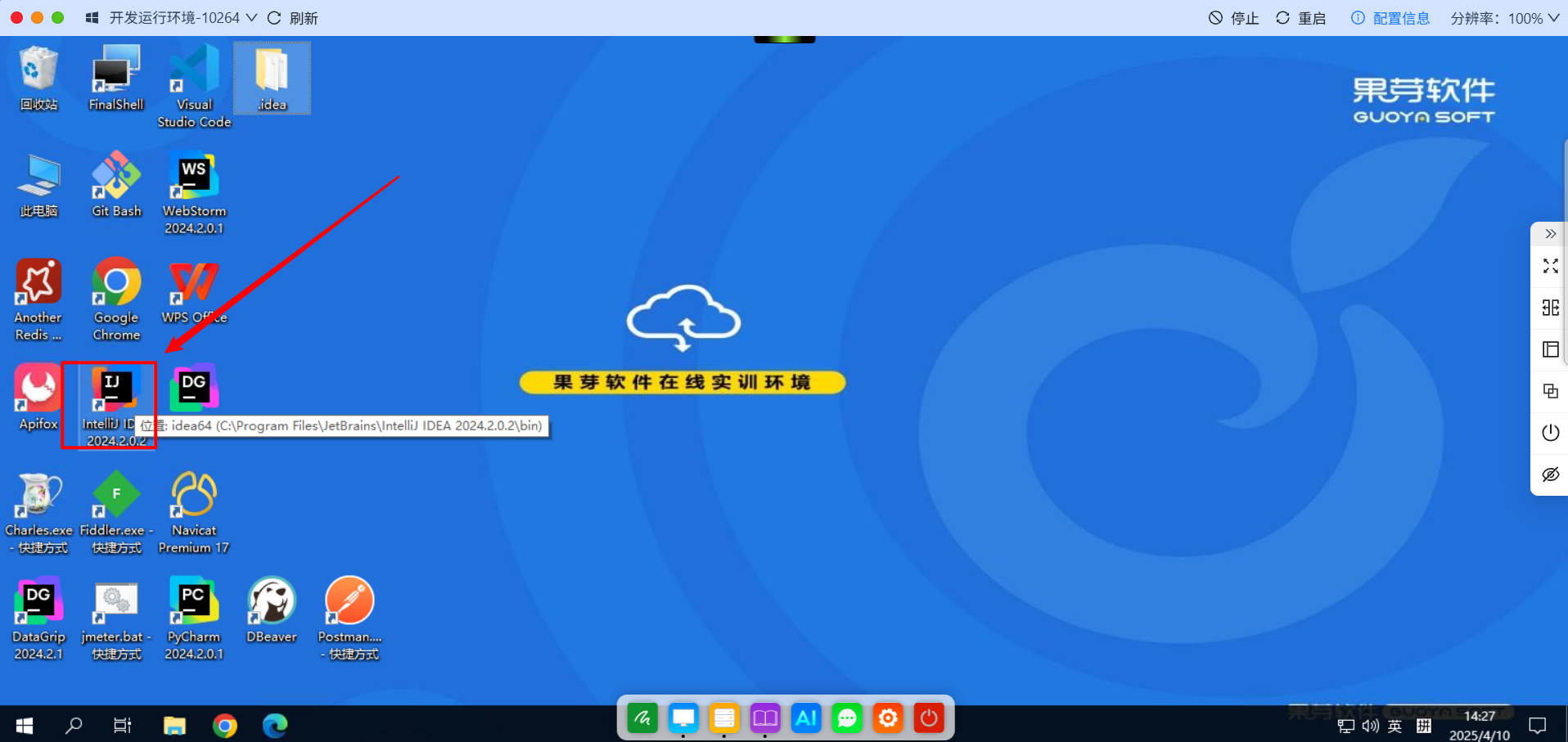Click the 刷新 refresh button

click(x=293, y=18)
